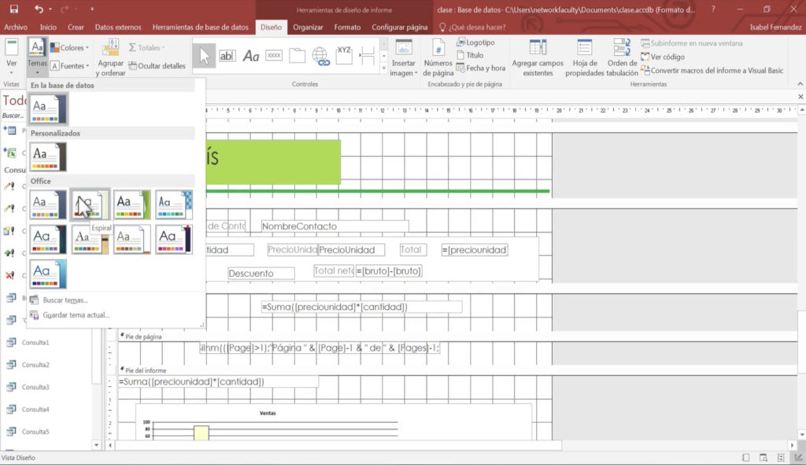Click Buscar temas... menu entry
The width and height of the screenshot is (806, 465).
(65, 300)
